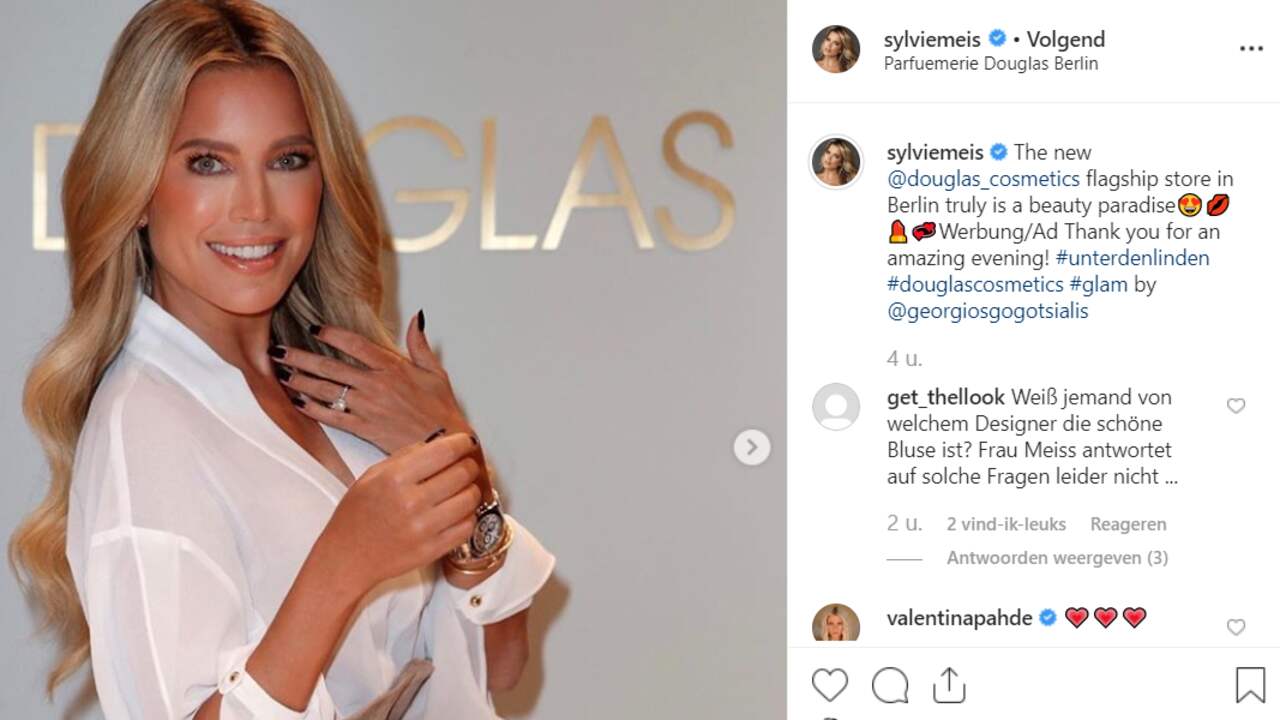Click sylviemeis avatar beside caption
The height and width of the screenshot is (720, 1280).
click(x=836, y=162)
